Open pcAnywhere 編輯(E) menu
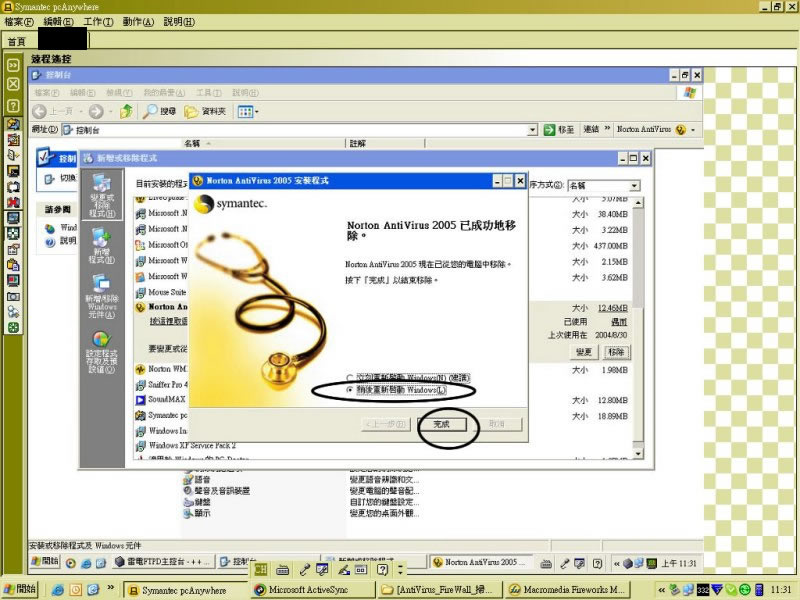The image size is (800, 600). pos(58,22)
